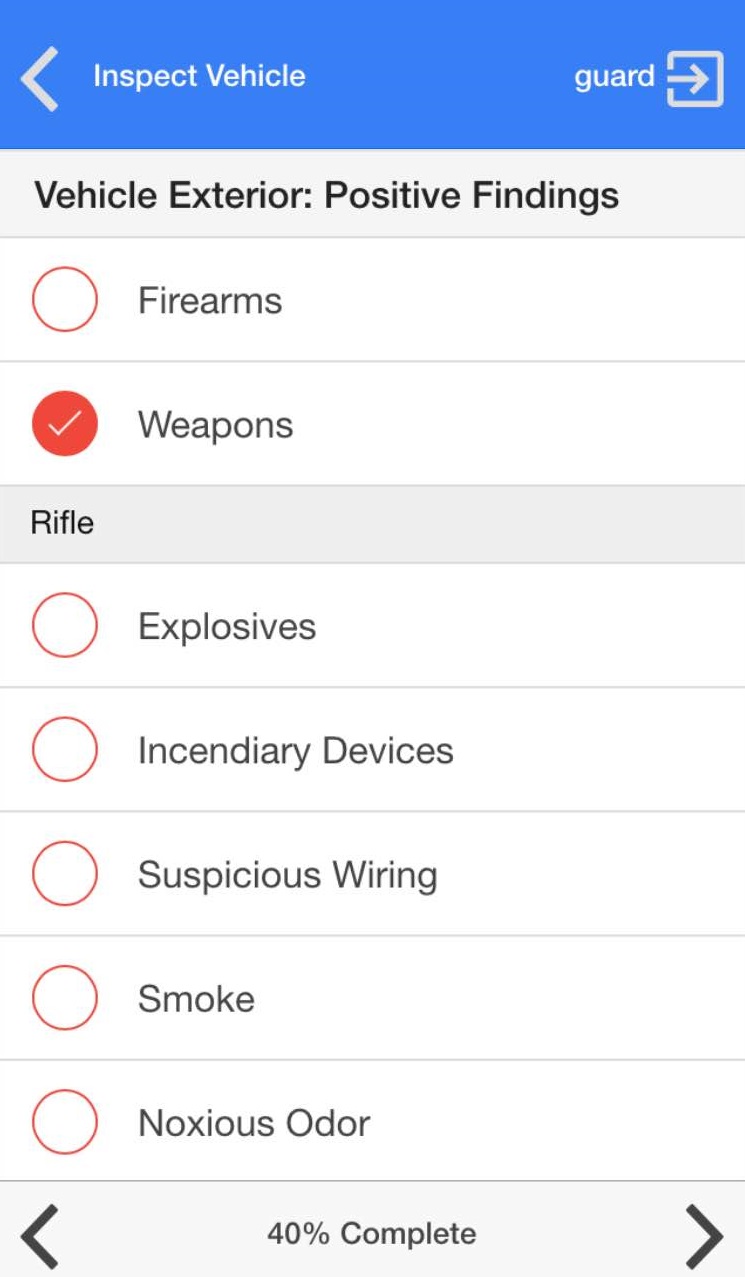This screenshot has height=1277, width=745.
Task: Go to previous page with the bottom-left chevron
Action: pos(40,1235)
